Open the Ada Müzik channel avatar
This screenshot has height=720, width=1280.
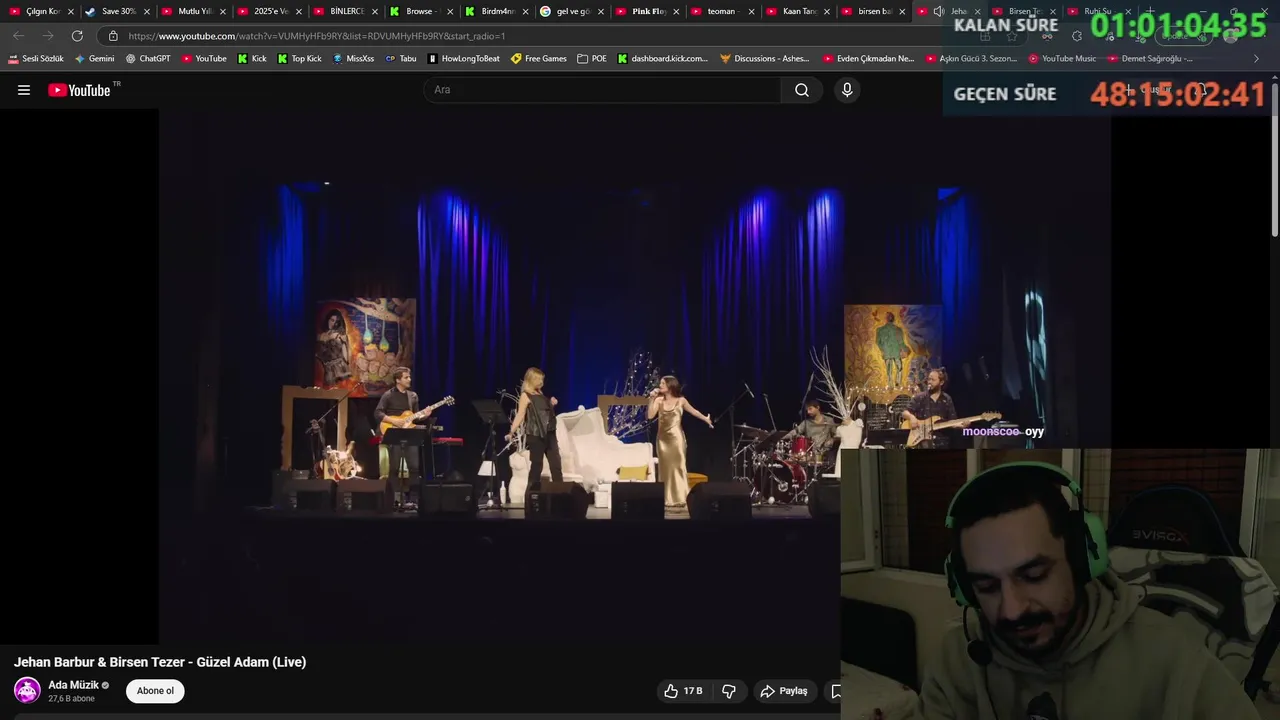(x=27, y=690)
